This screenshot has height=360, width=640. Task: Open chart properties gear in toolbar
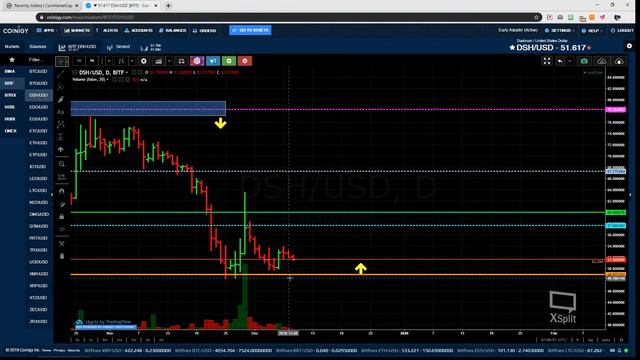144,61
